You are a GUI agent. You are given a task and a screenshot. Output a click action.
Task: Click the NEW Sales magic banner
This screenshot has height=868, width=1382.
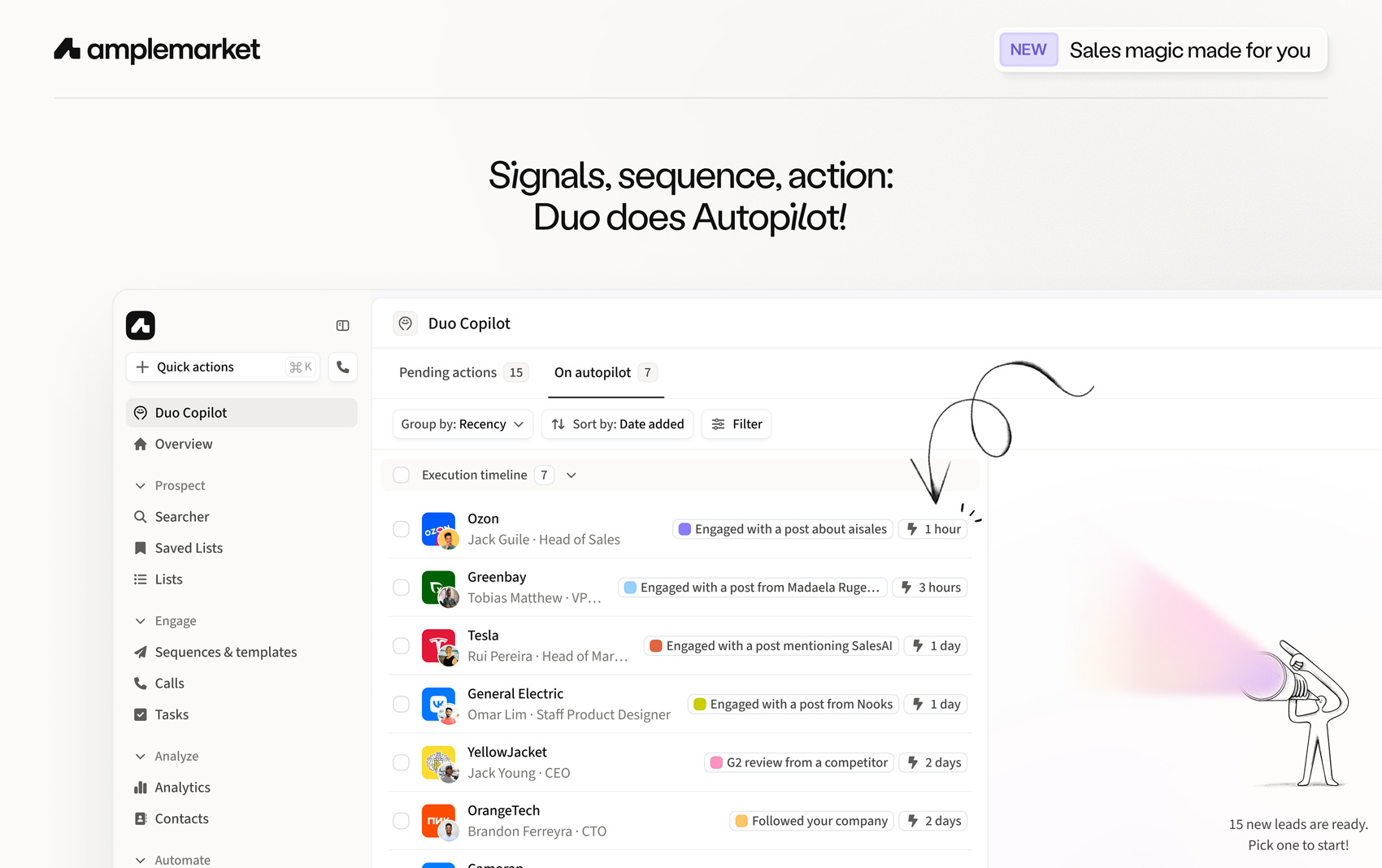pos(1160,50)
